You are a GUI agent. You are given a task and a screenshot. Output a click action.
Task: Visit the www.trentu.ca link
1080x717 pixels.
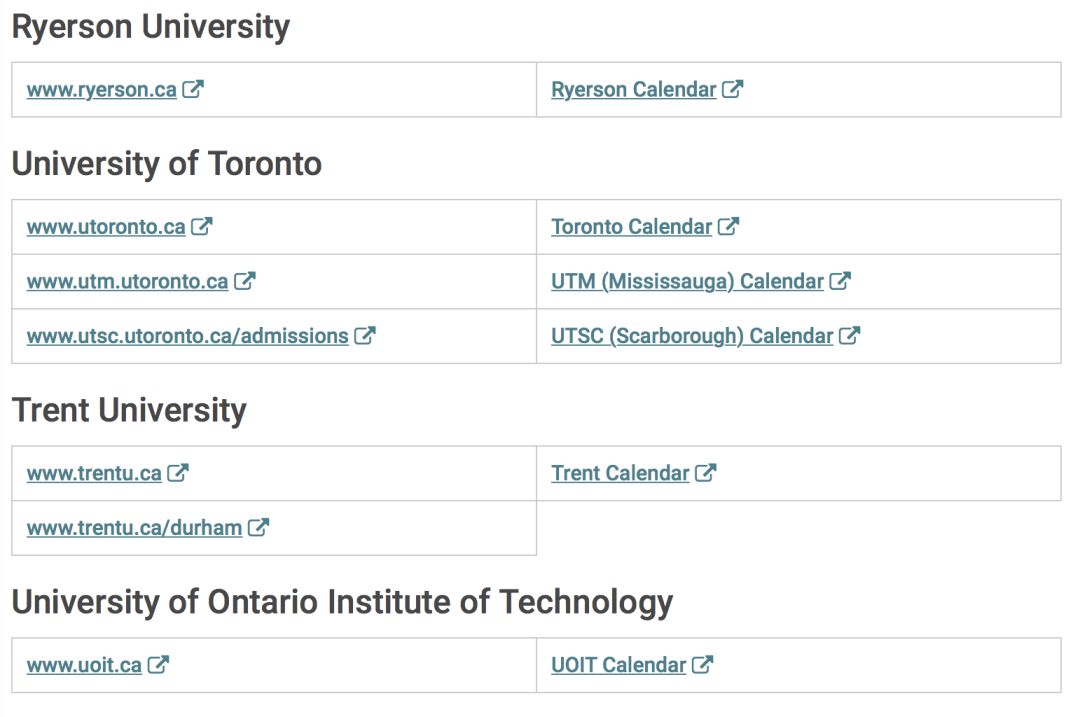click(94, 473)
